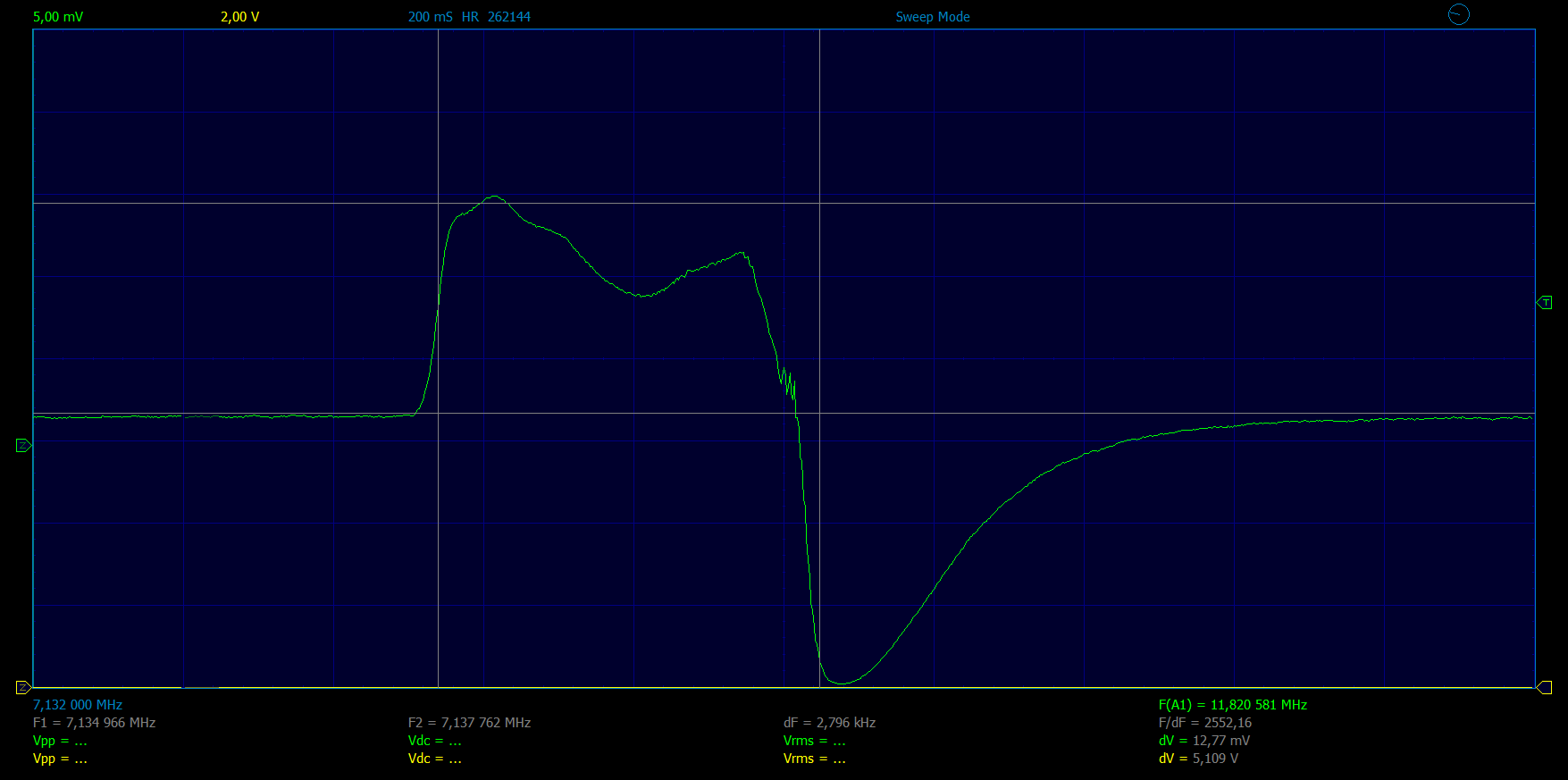Screen dimensions: 1568x780
Task: Click the trigger level T marker
Action: 1544,303
